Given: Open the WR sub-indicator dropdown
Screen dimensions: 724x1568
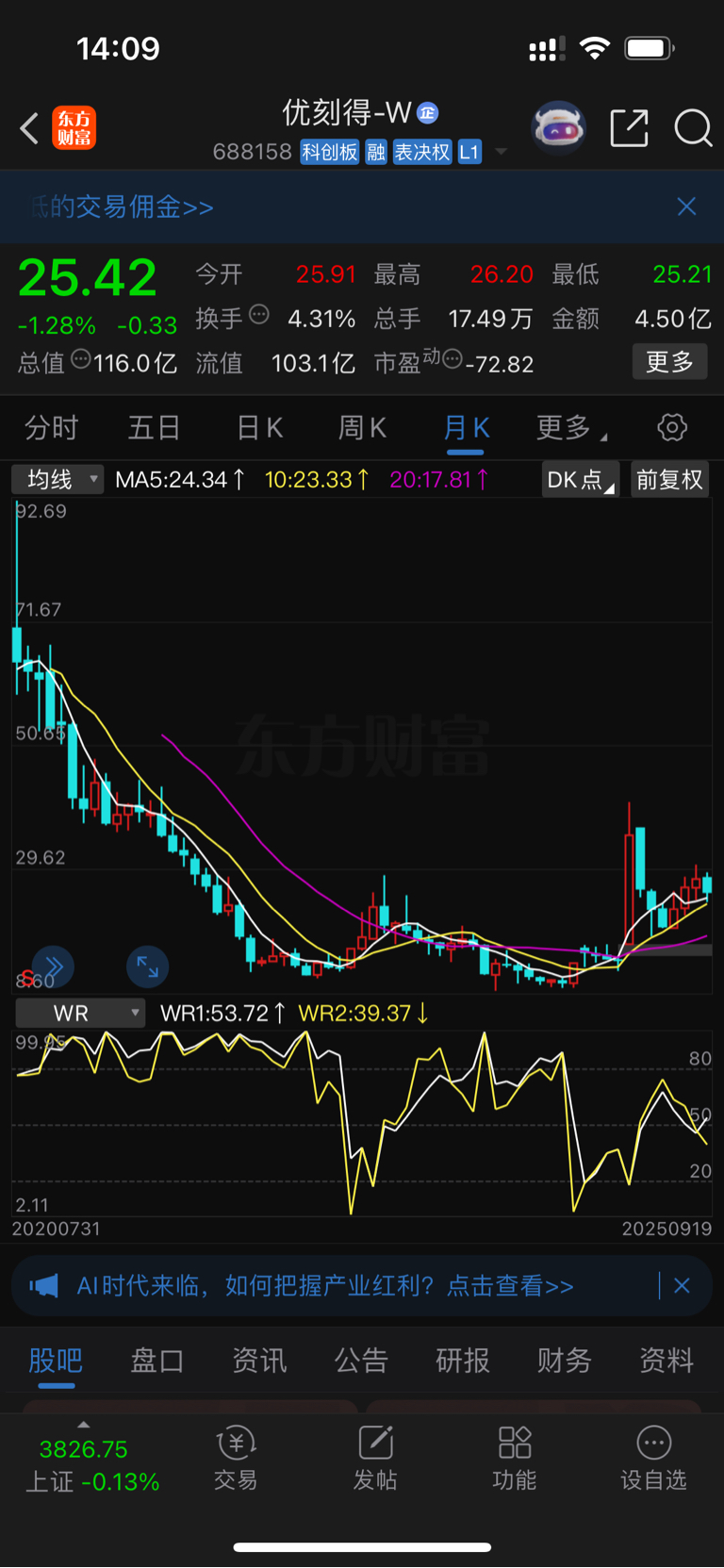Looking at the screenshot, I should coord(80,1014).
